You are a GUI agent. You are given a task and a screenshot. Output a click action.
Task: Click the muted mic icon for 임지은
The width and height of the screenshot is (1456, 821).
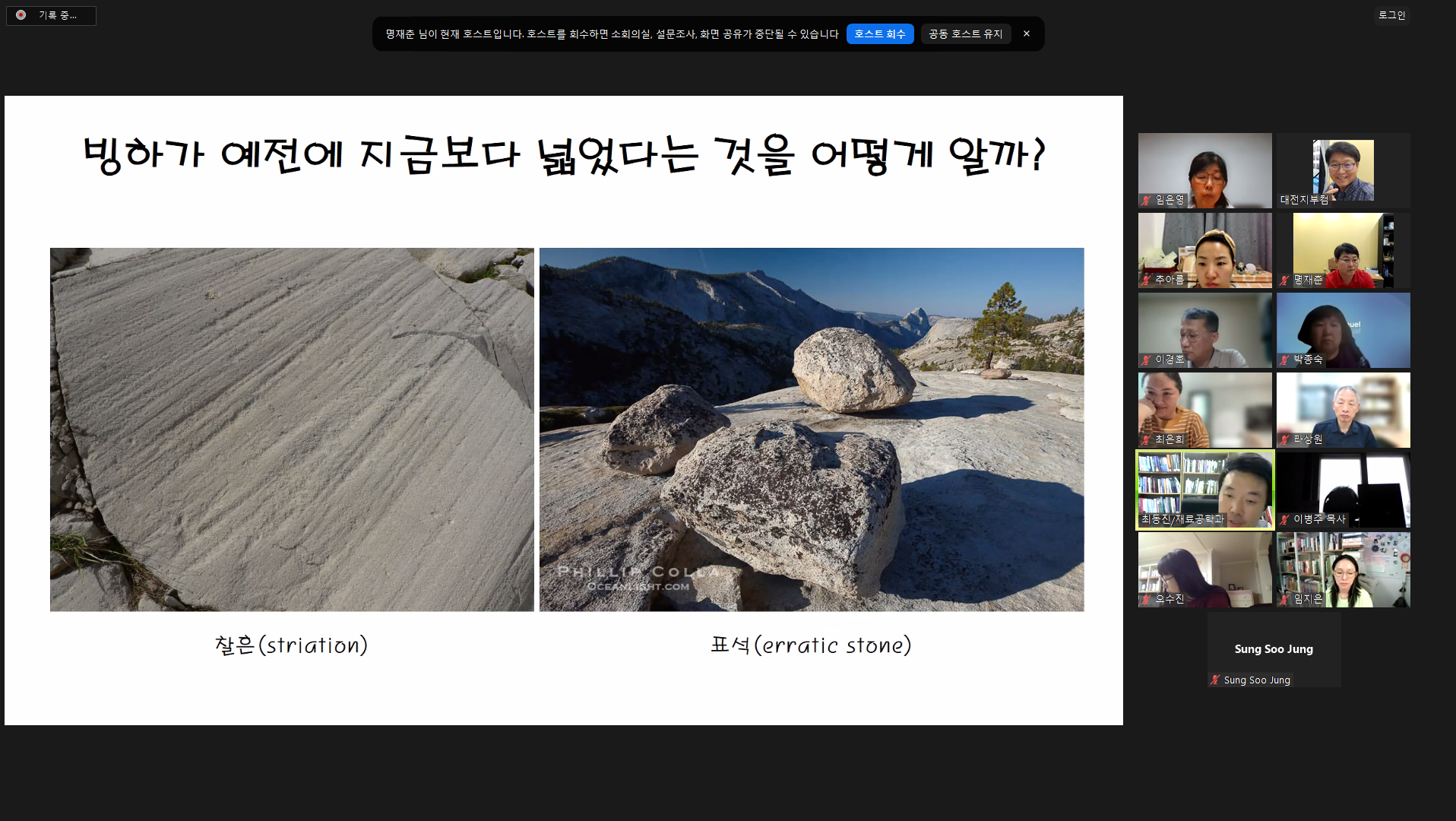1284,599
